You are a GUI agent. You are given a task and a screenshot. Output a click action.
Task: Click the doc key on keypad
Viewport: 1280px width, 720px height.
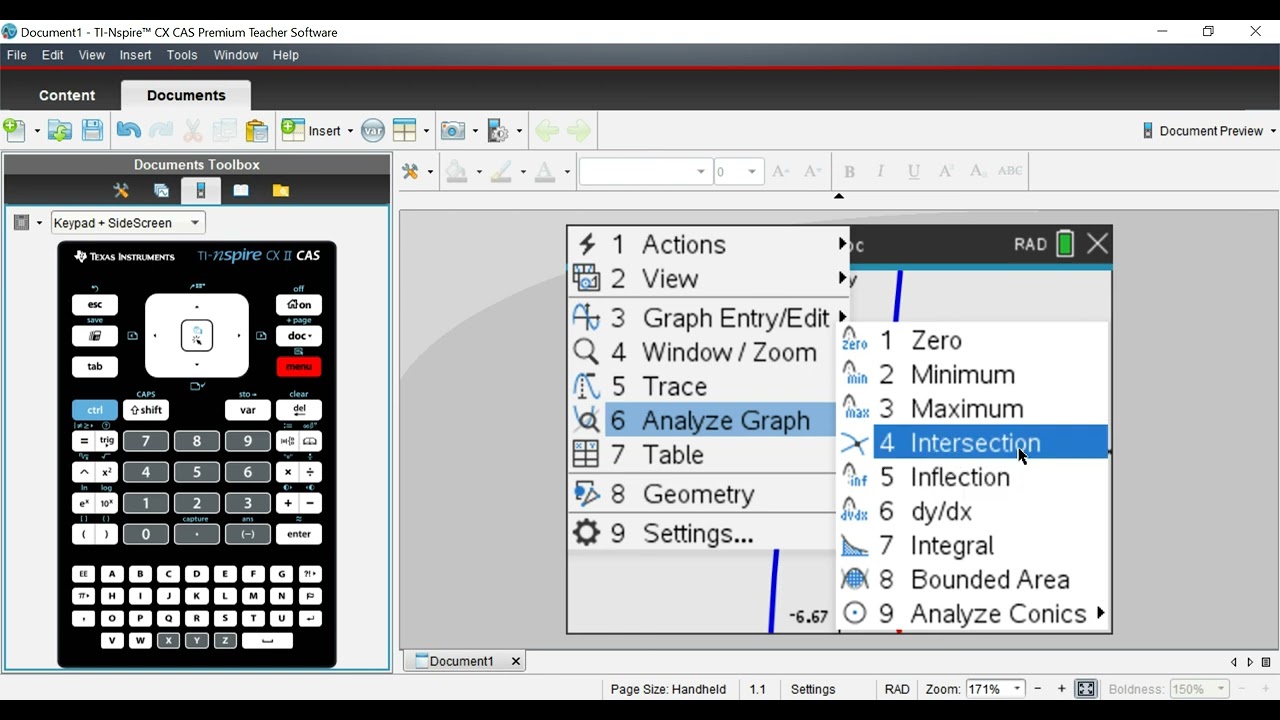298,336
